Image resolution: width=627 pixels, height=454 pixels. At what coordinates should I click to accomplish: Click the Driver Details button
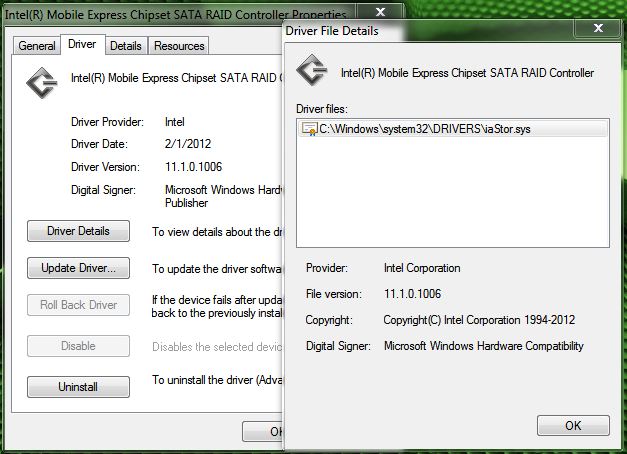point(78,231)
